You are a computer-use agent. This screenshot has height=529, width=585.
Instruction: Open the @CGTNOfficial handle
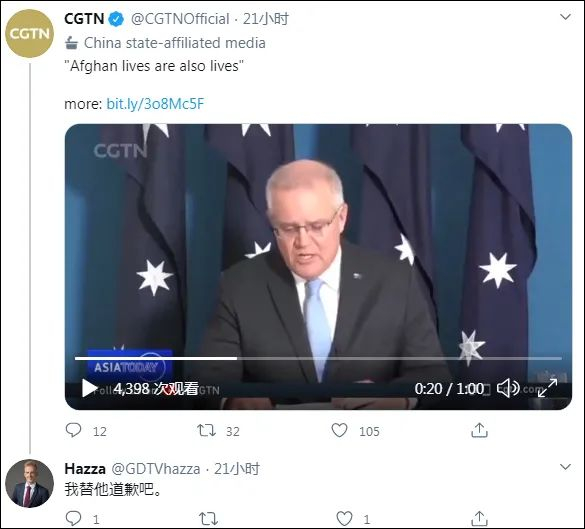click(180, 19)
